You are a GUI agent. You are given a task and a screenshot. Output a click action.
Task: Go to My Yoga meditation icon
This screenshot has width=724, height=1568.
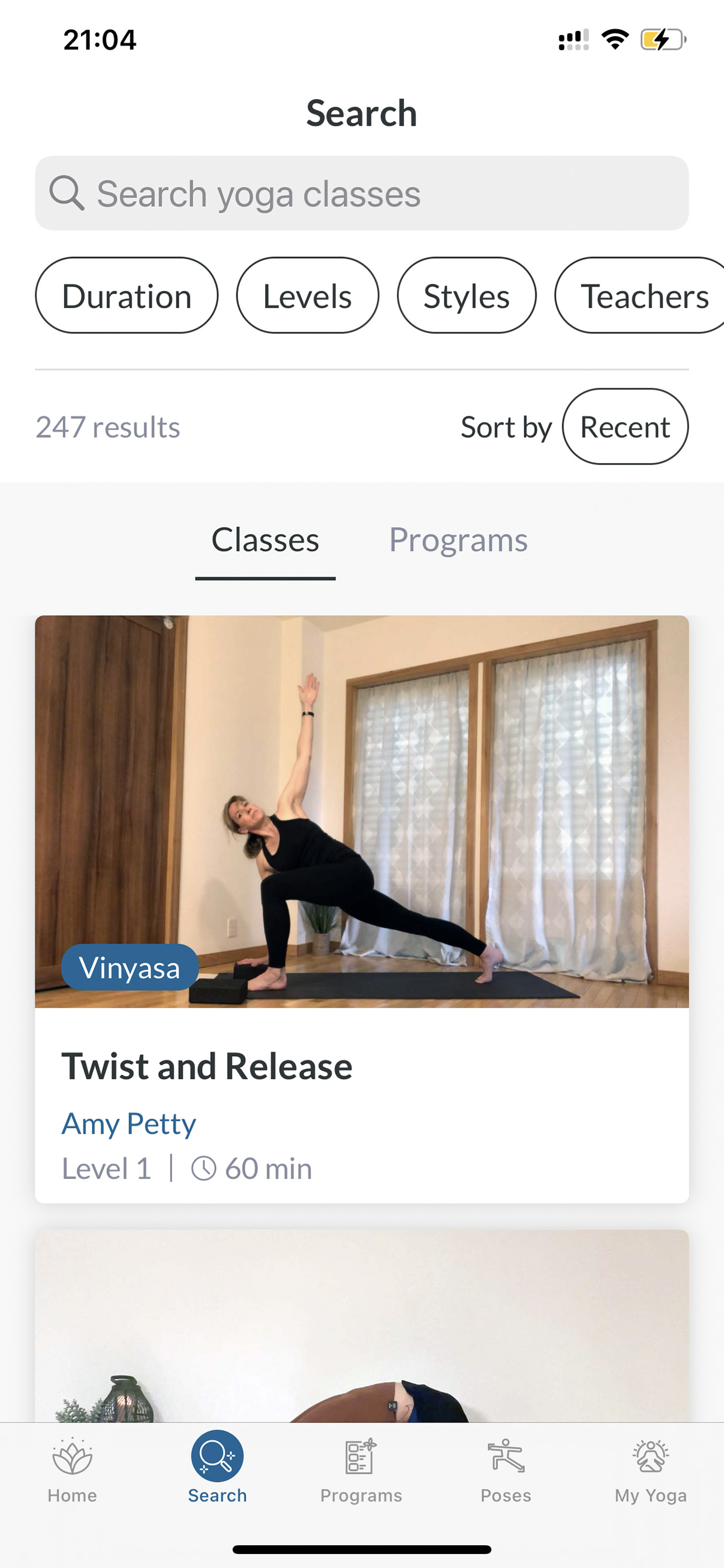pos(650,1456)
